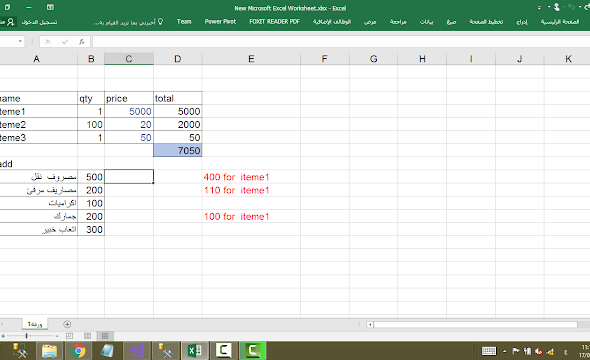Click the insert function fx icon

click(x=82, y=42)
